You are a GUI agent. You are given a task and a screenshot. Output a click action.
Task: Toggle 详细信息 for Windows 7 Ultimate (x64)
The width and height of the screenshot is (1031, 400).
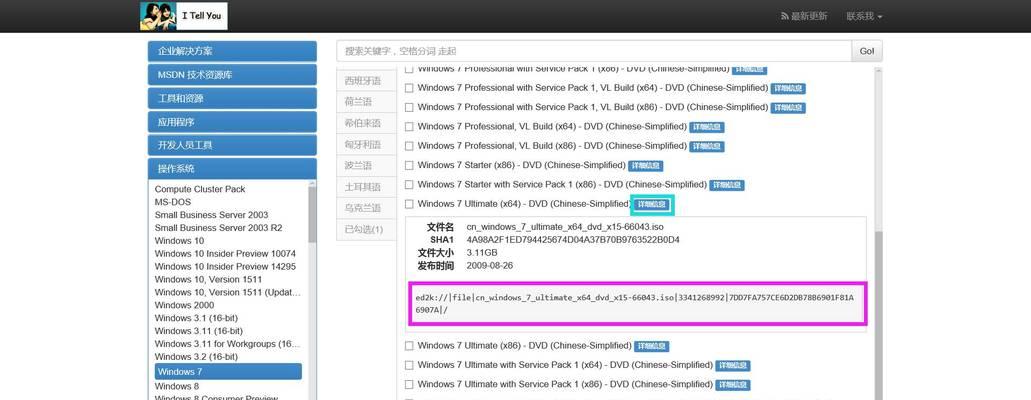click(652, 205)
